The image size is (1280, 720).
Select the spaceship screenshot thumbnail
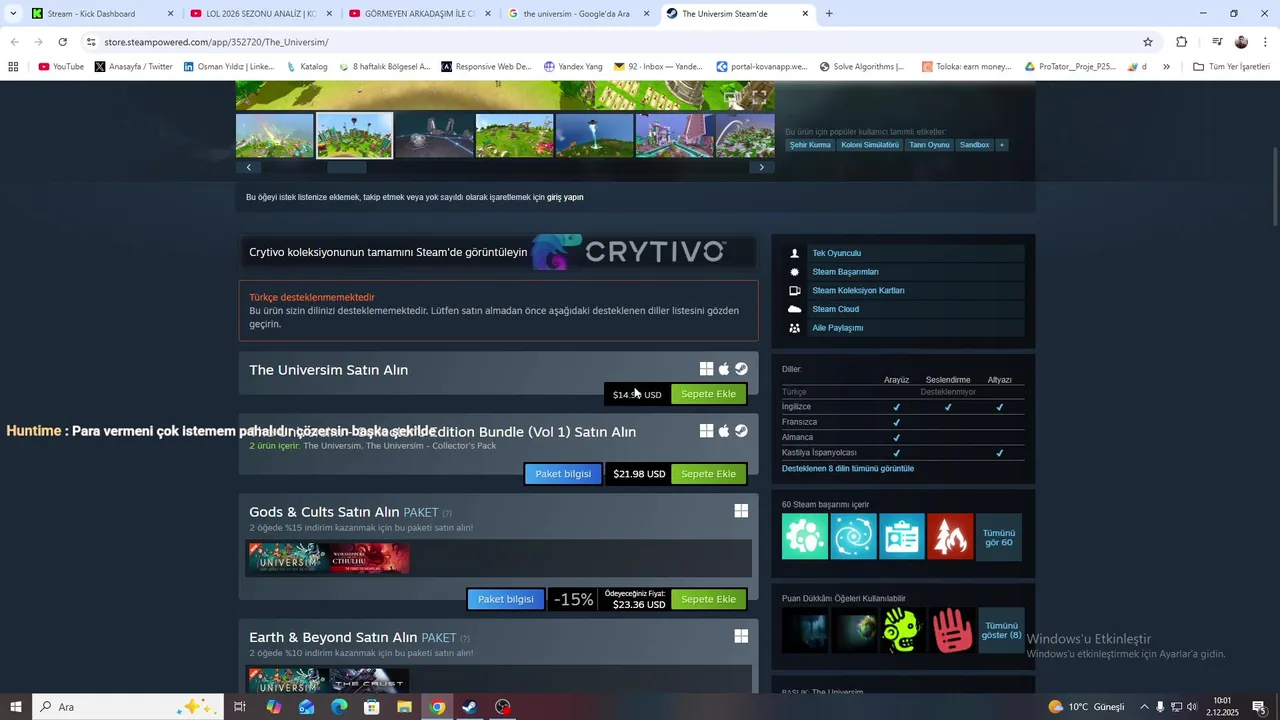(x=435, y=135)
